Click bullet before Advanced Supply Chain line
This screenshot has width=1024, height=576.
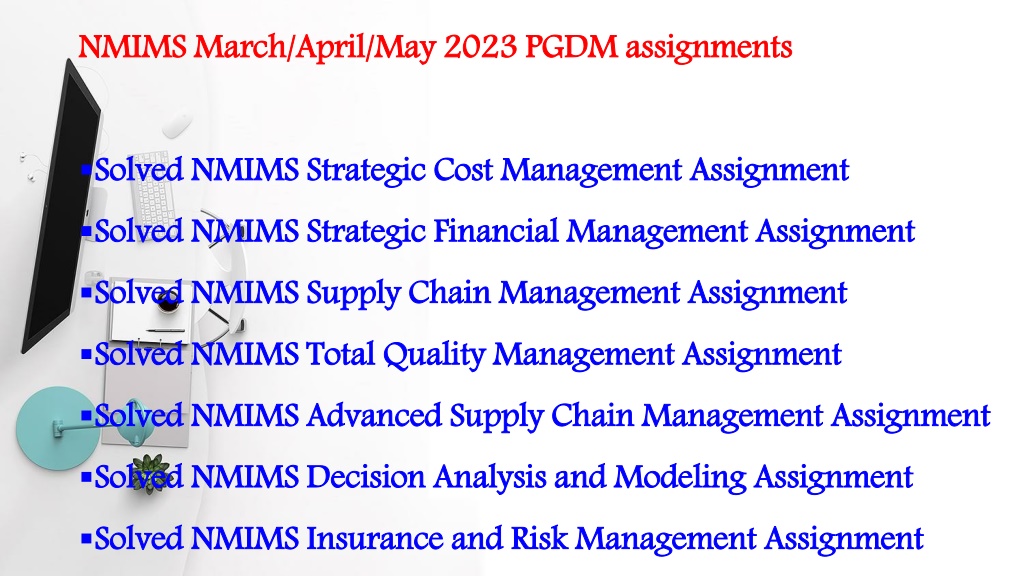[86, 415]
